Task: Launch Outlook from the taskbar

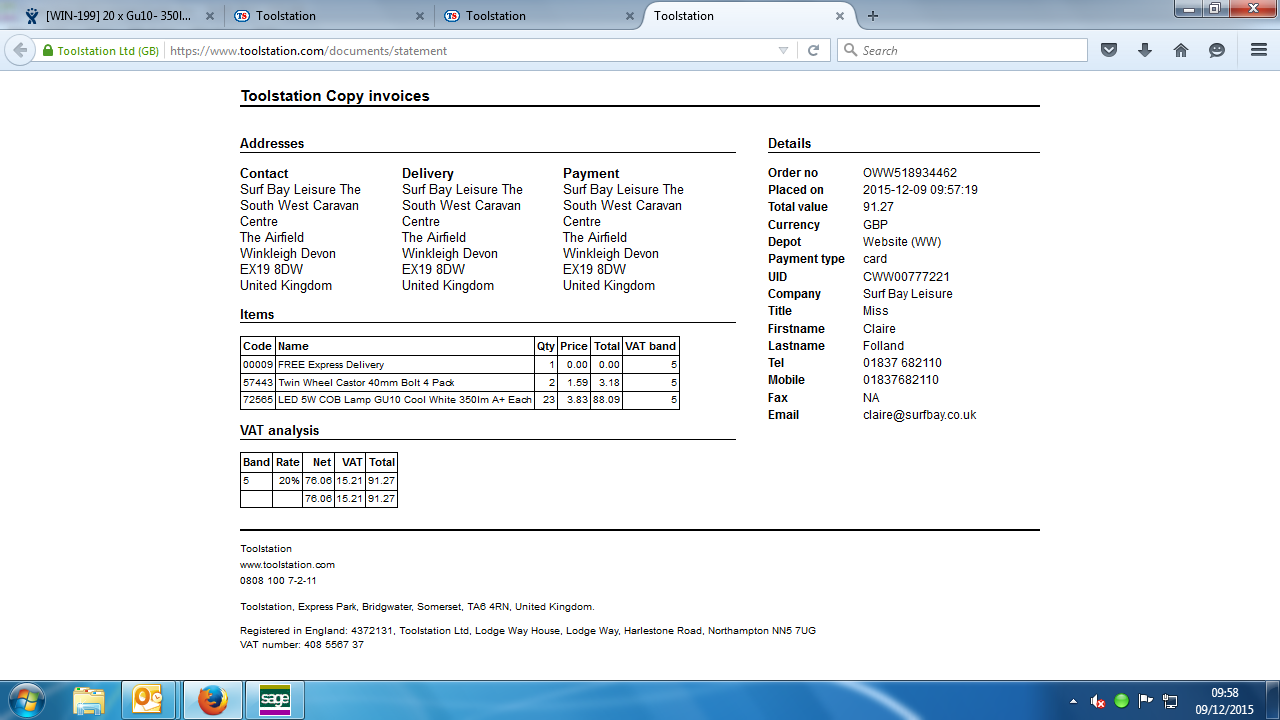Action: pos(148,700)
